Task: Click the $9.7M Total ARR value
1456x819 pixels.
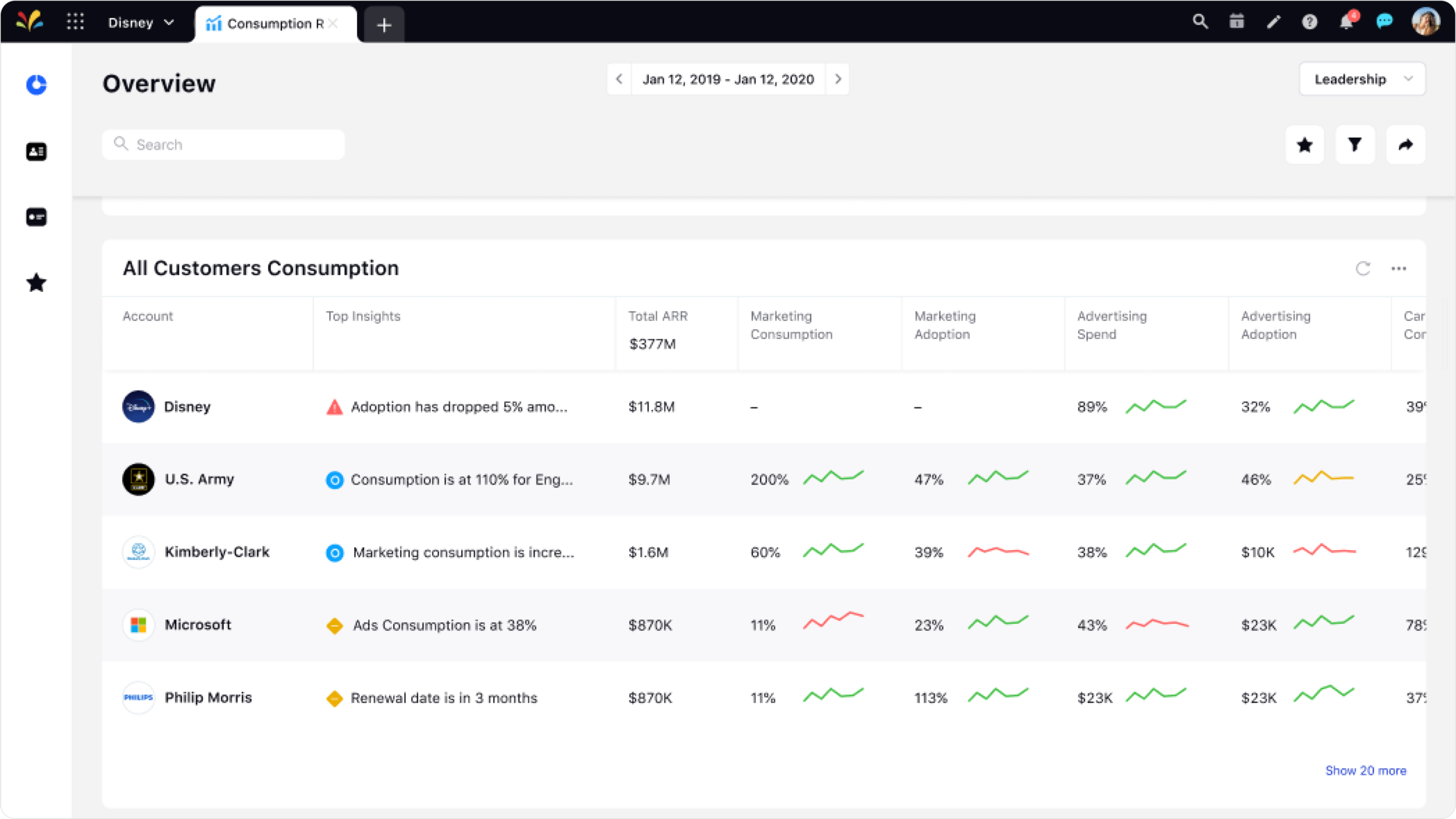Action: 649,480
